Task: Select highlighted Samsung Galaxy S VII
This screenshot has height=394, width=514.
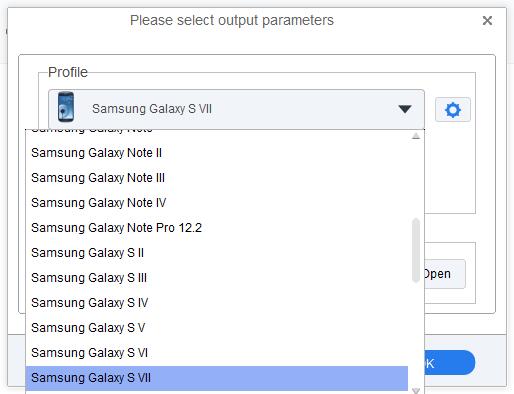Action: [x=217, y=378]
